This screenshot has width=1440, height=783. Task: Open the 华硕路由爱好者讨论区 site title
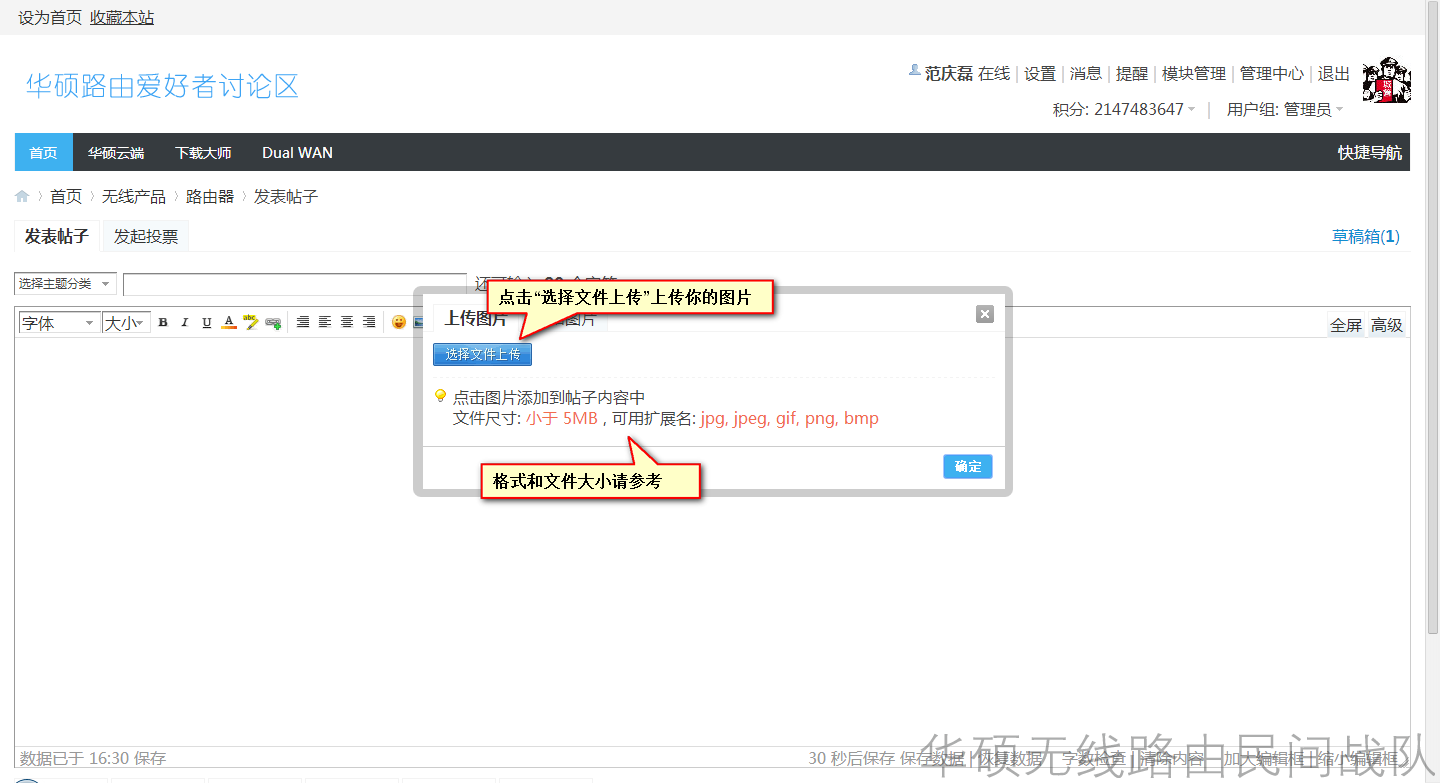(x=162, y=86)
